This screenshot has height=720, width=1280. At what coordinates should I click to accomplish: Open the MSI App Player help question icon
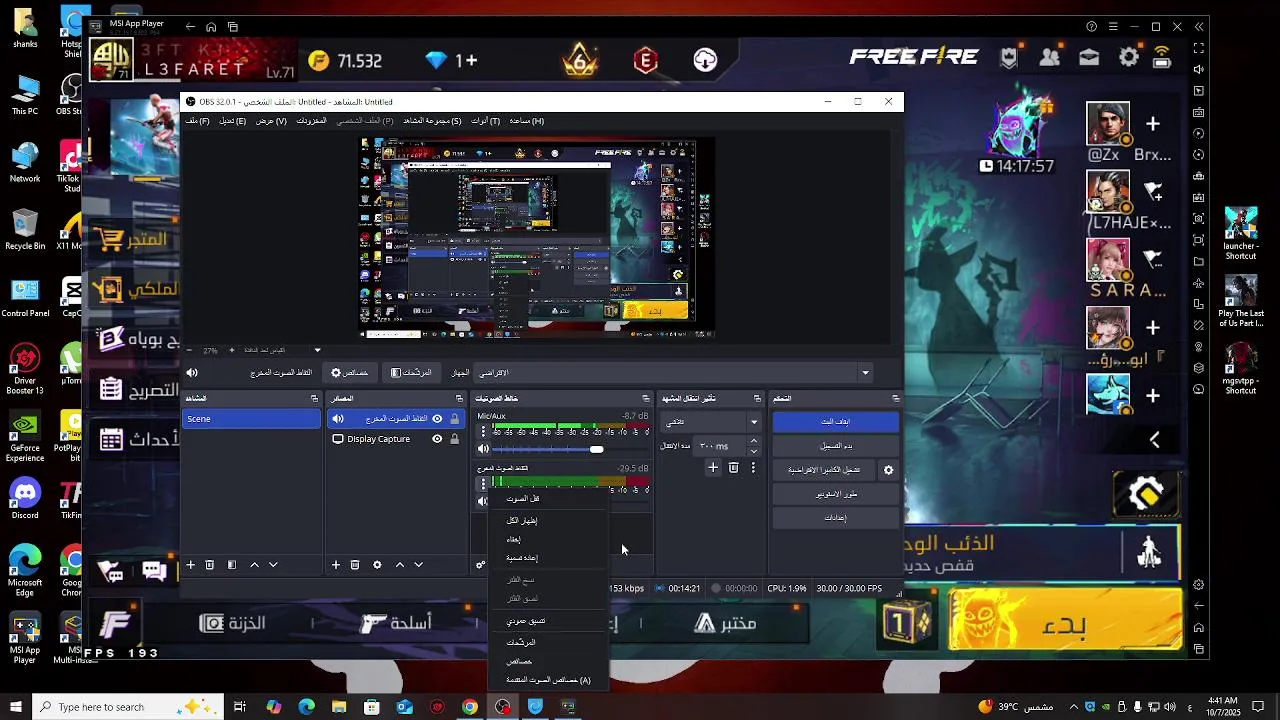point(1092,27)
